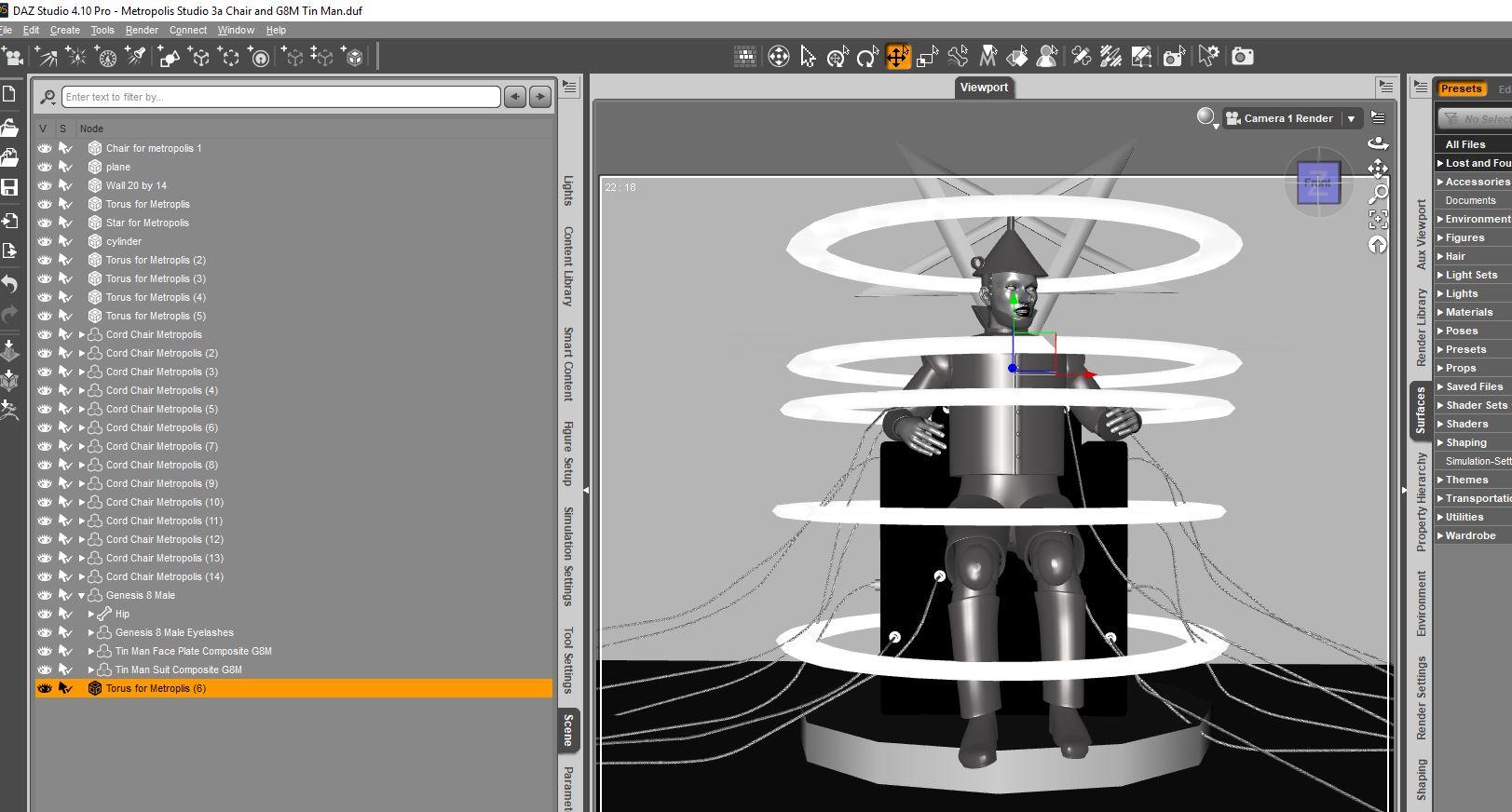
Task: Toggle selectability of Cord Chair Metropolis (14)
Action: coord(65,576)
